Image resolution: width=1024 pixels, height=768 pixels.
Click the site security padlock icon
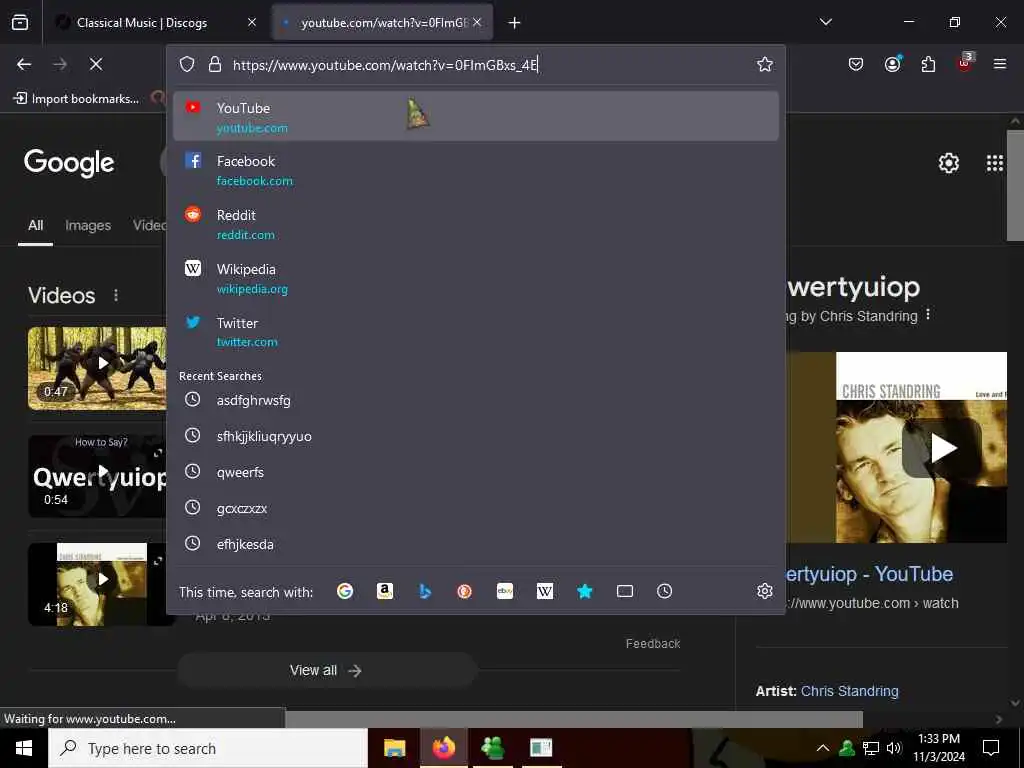point(214,64)
